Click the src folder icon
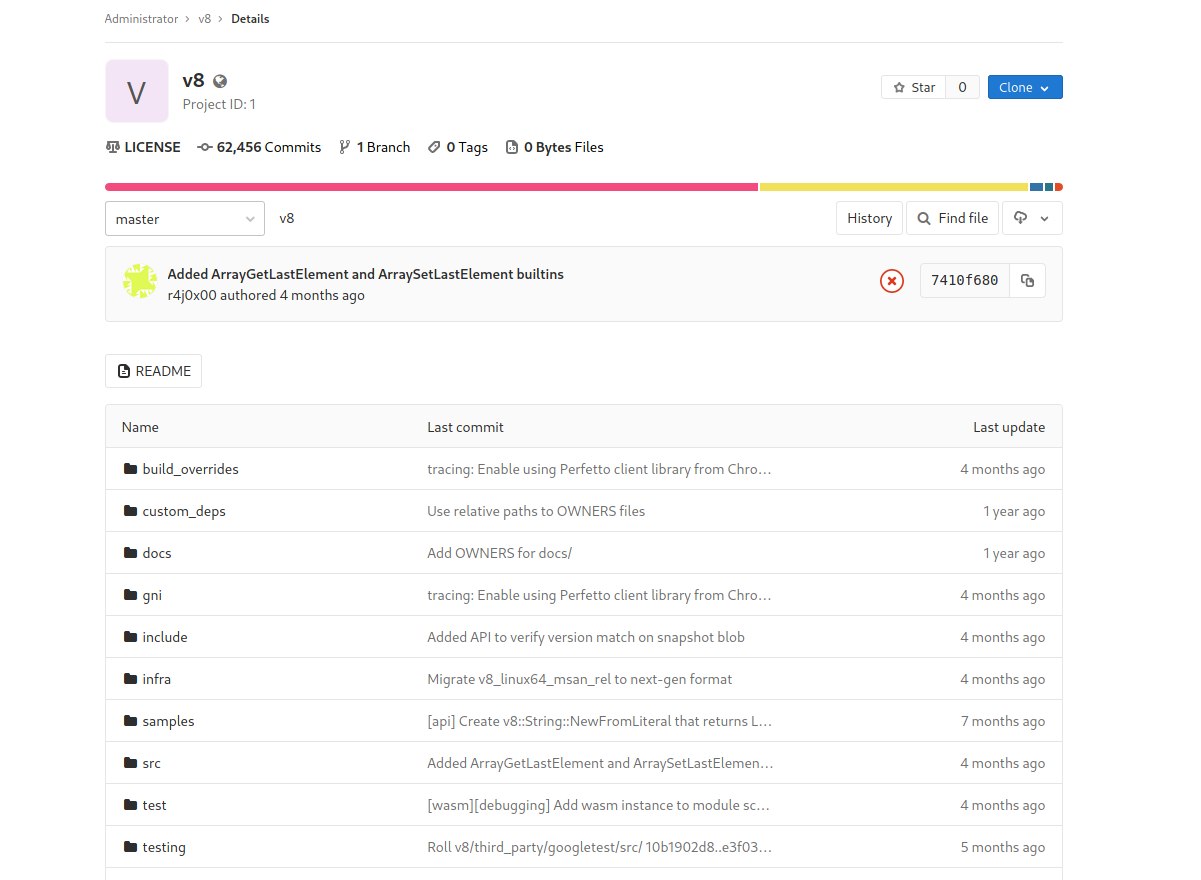 click(x=130, y=763)
